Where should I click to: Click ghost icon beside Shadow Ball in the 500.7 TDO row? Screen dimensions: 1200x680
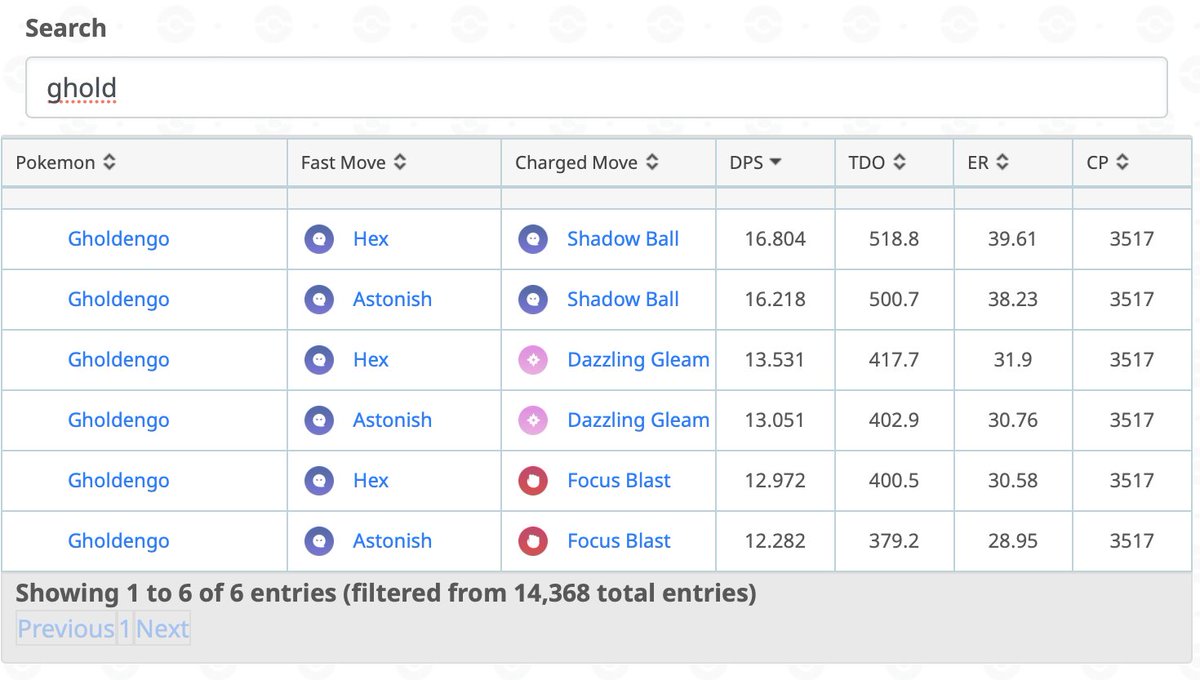(533, 299)
